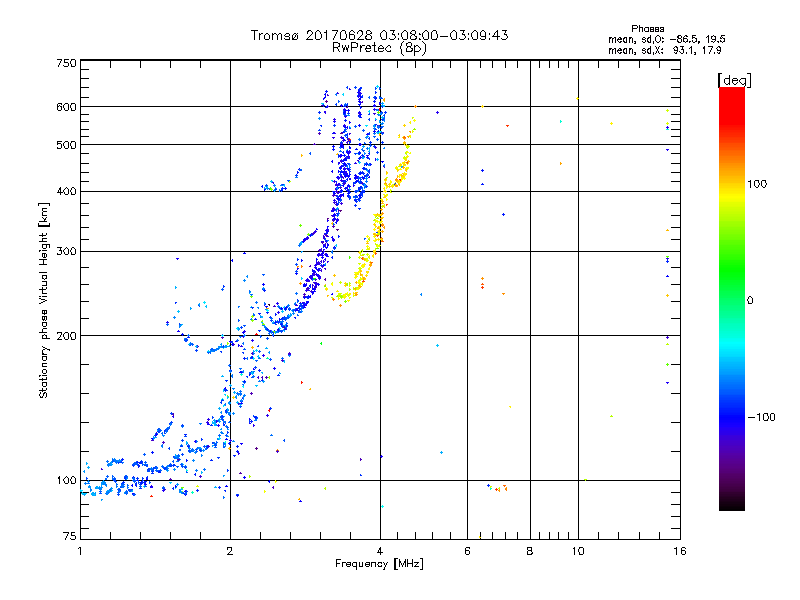Click the 200 tick label on height axis

[x=66, y=336]
